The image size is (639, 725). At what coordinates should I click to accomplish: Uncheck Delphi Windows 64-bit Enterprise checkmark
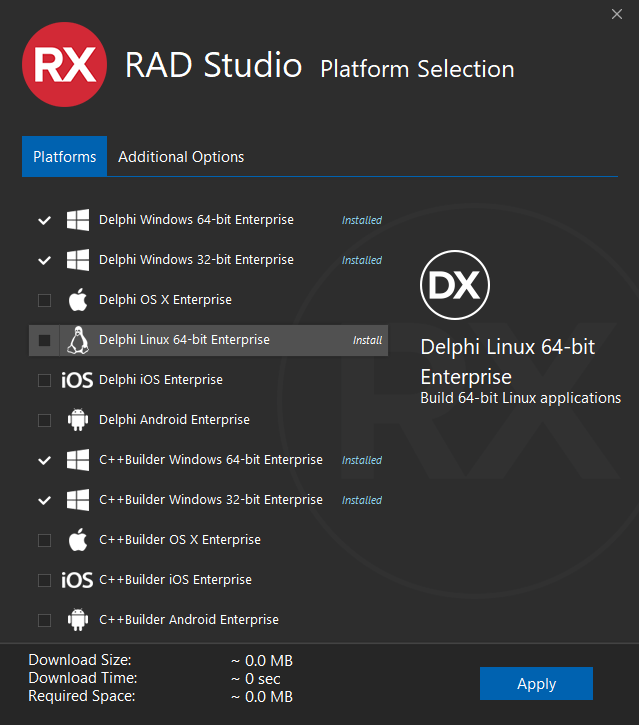(x=44, y=220)
